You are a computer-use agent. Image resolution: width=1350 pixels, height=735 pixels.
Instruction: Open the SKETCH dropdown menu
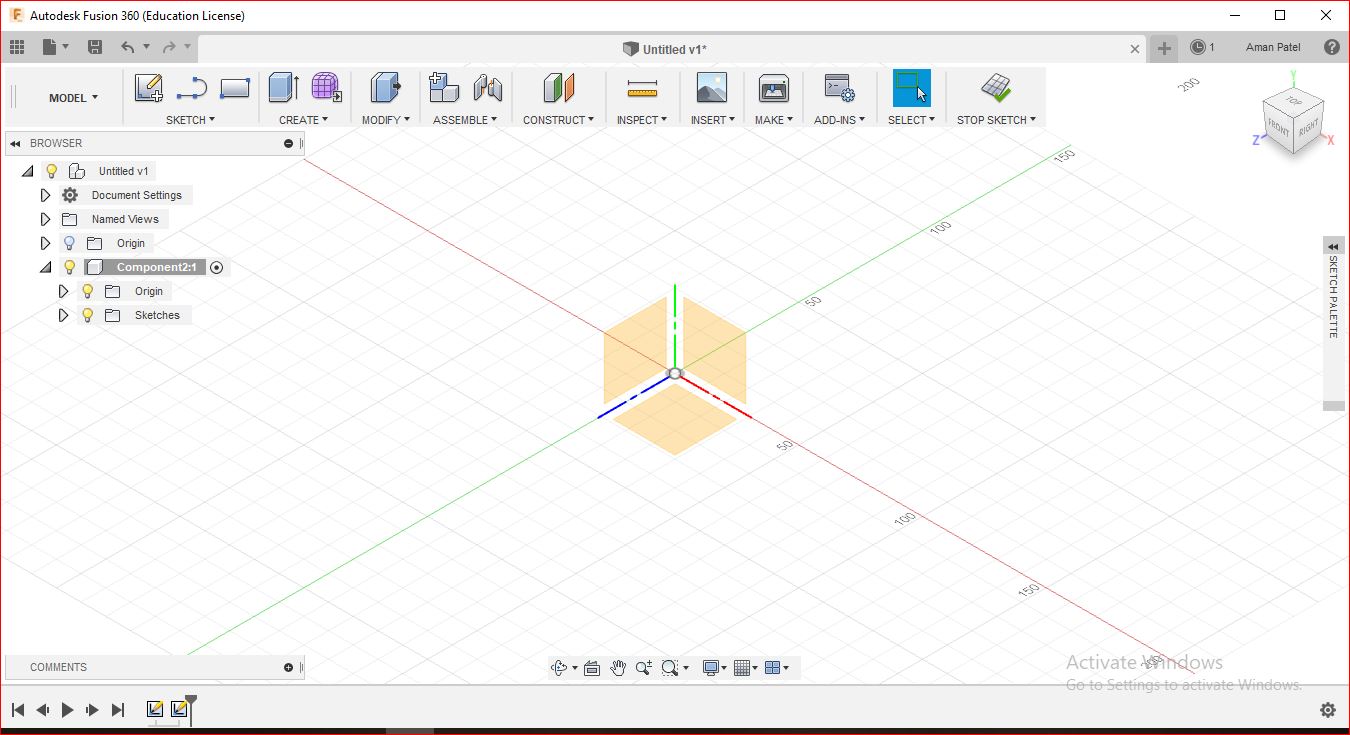point(190,120)
